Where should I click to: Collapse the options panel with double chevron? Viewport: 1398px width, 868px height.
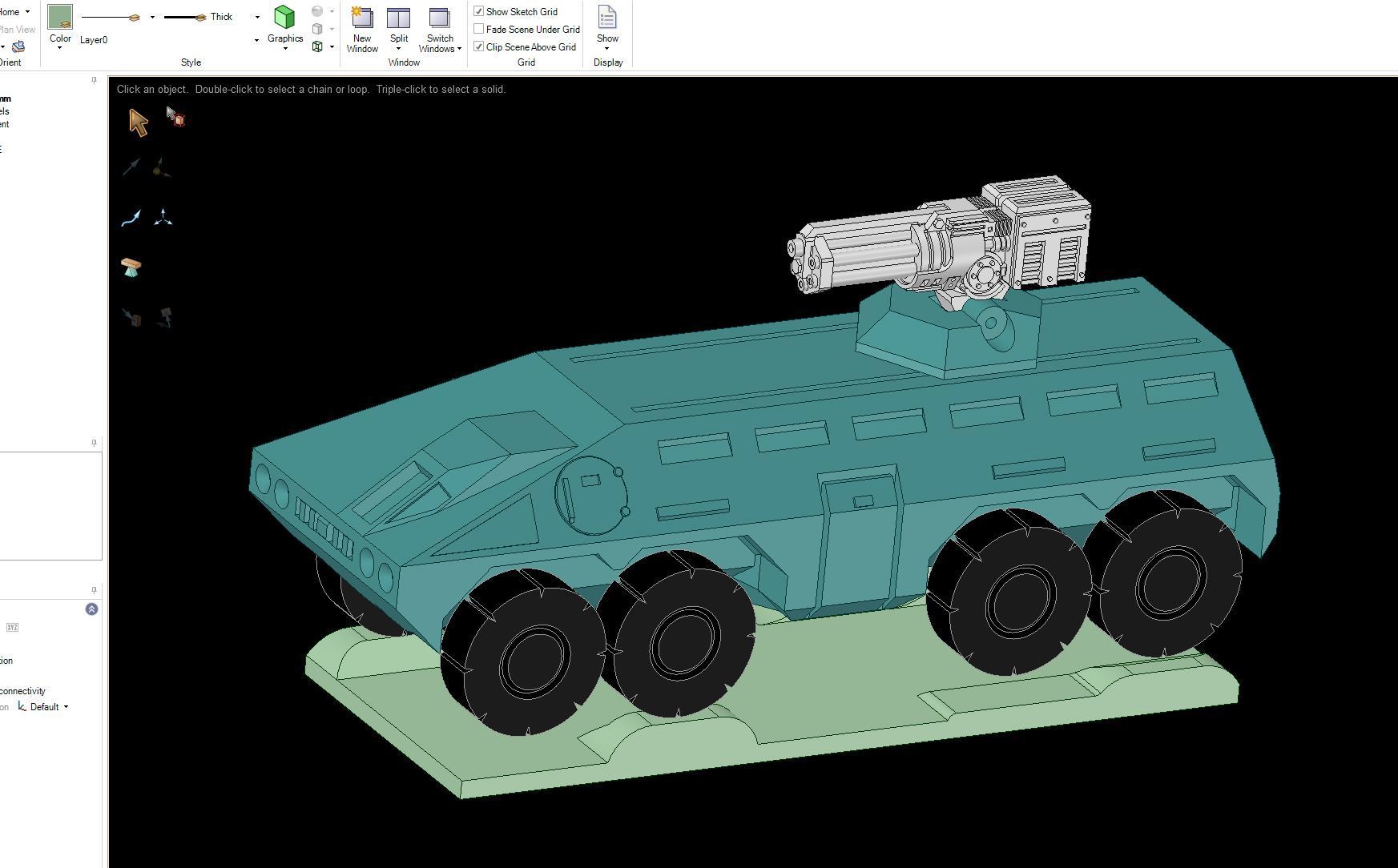[x=91, y=609]
